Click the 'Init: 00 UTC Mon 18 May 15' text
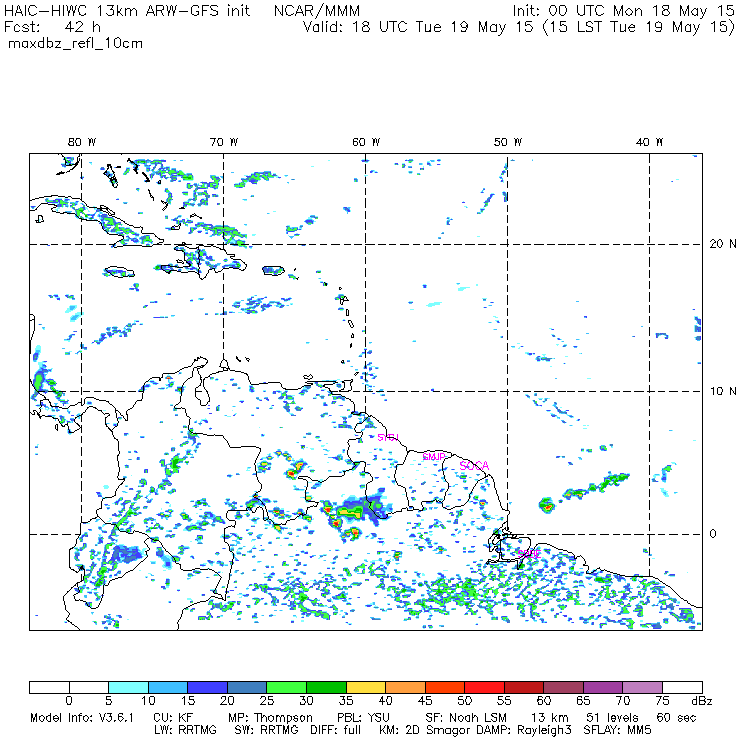This screenshot has width=740, height=740. click(x=623, y=10)
